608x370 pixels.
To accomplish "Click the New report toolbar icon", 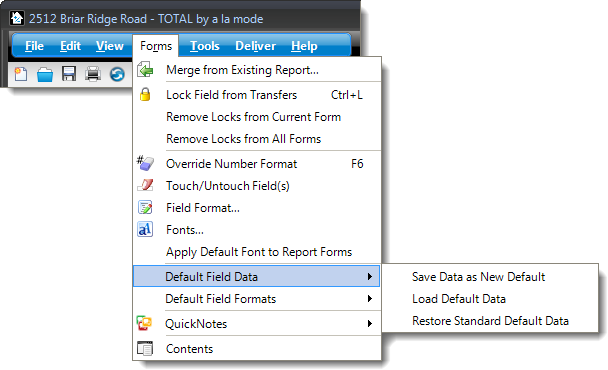I will click(21, 74).
